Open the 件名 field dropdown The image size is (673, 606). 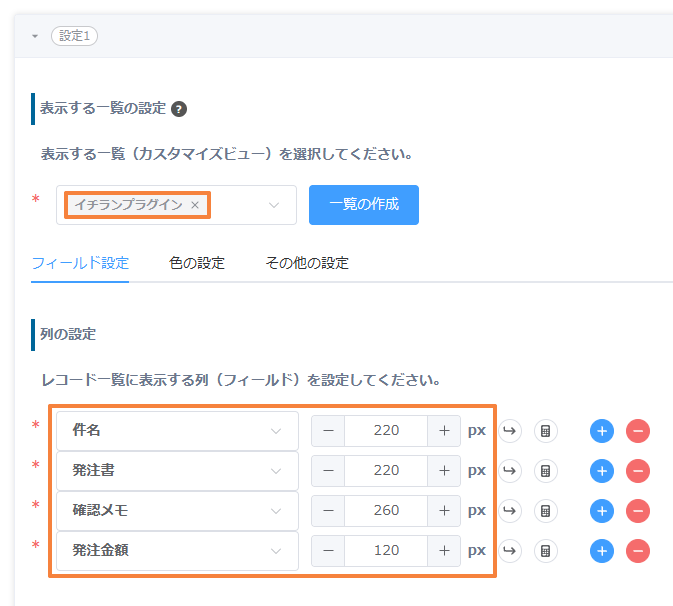(177, 430)
